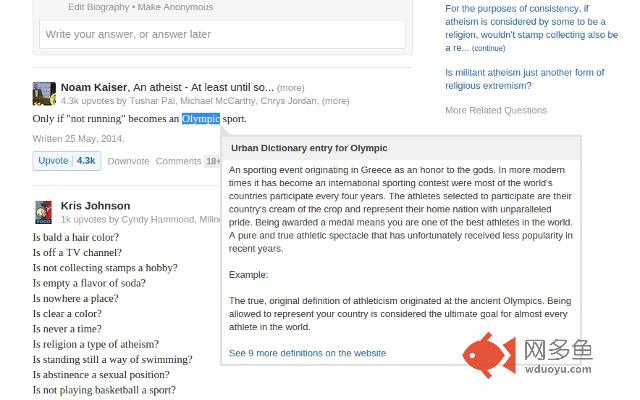640x400 pixels.
Task: Click the wduoyu red fish logo
Action: (x=489, y=356)
